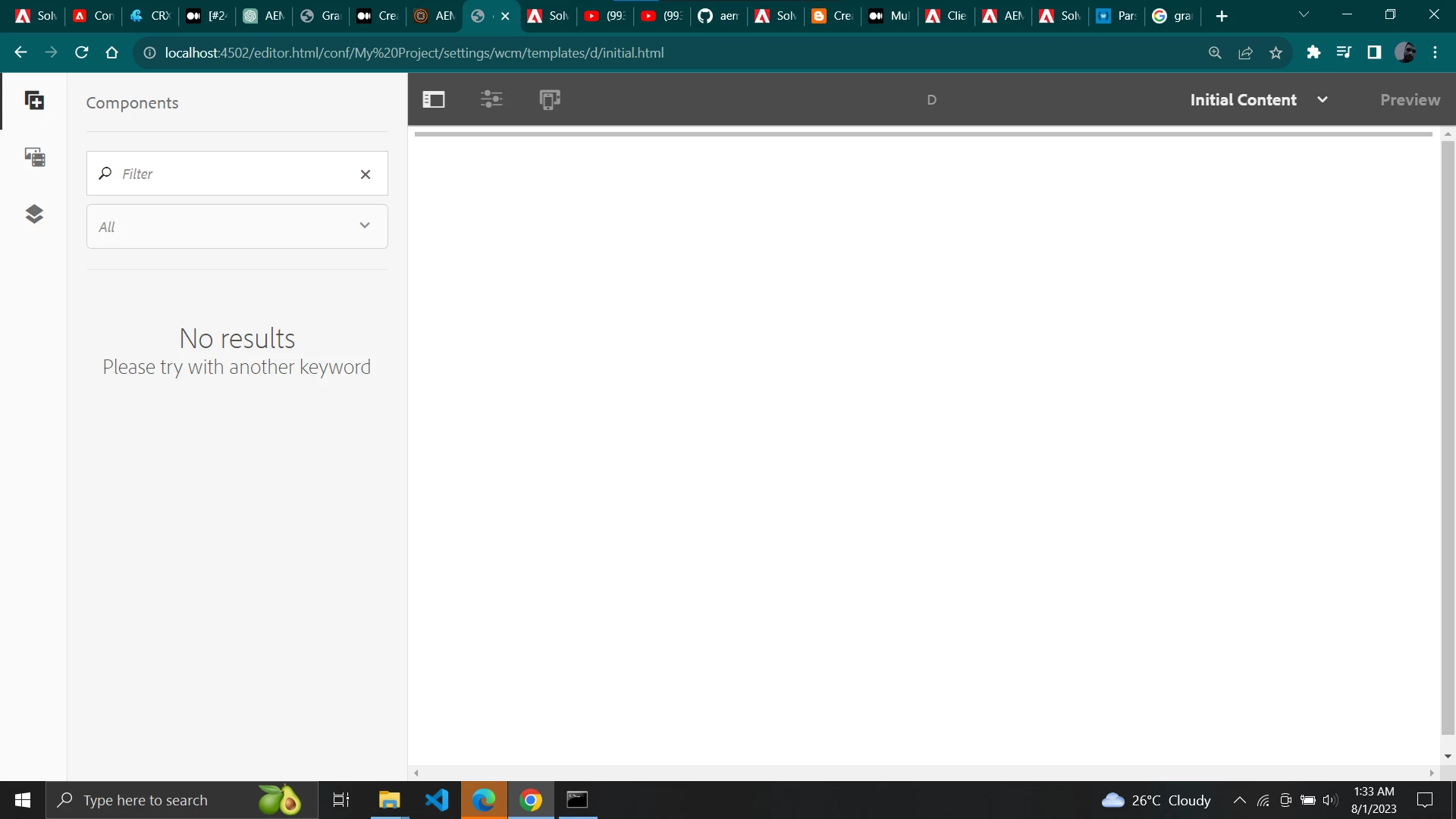Viewport: 1456px width, 819px height.
Task: Reload the current browser page
Action: (81, 52)
